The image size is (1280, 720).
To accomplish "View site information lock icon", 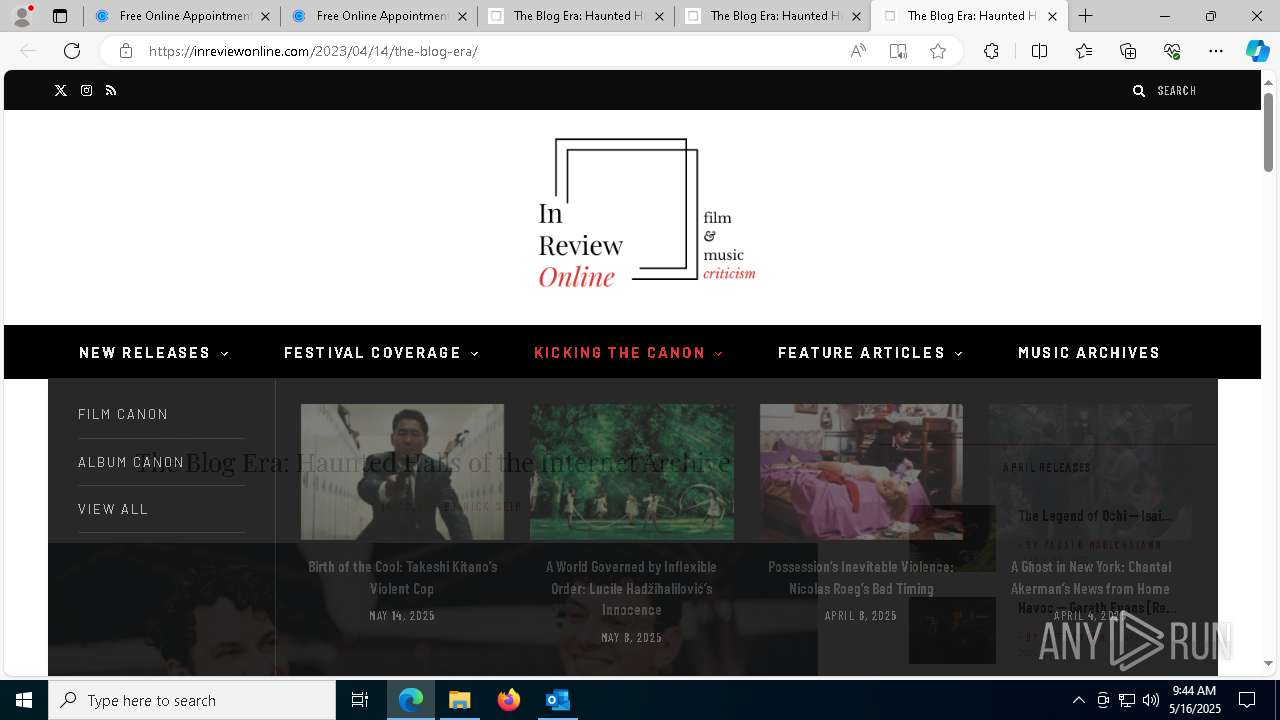I will tap(126, 51).
